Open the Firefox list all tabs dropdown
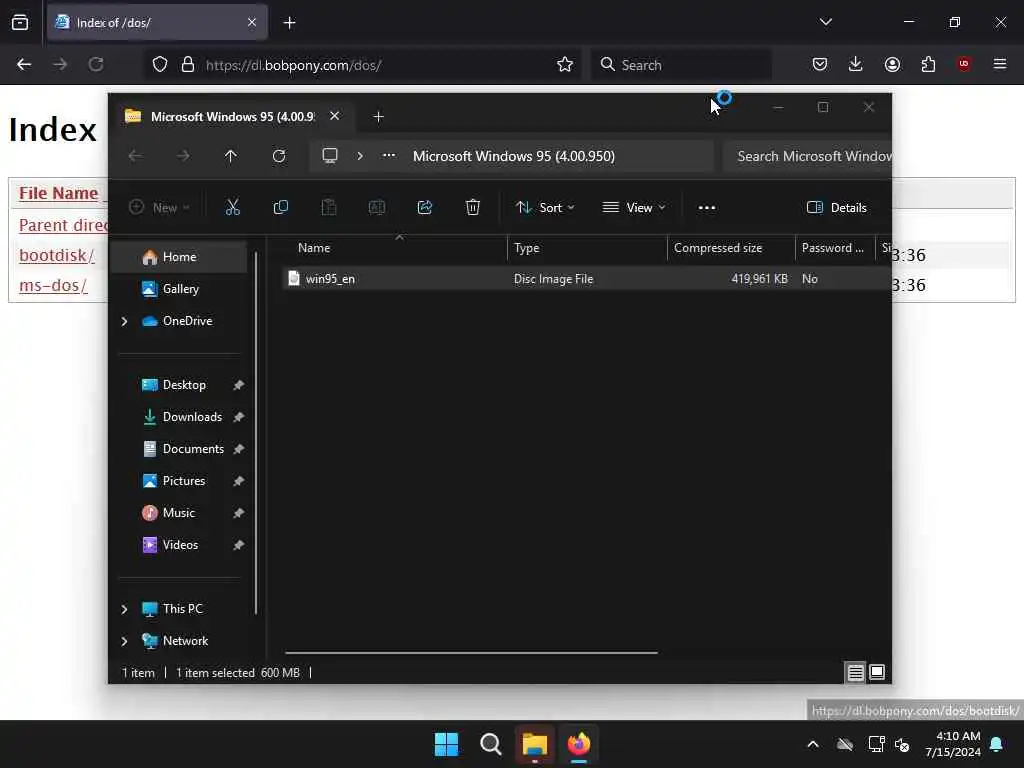Screen dimensions: 1024x768 825,22
